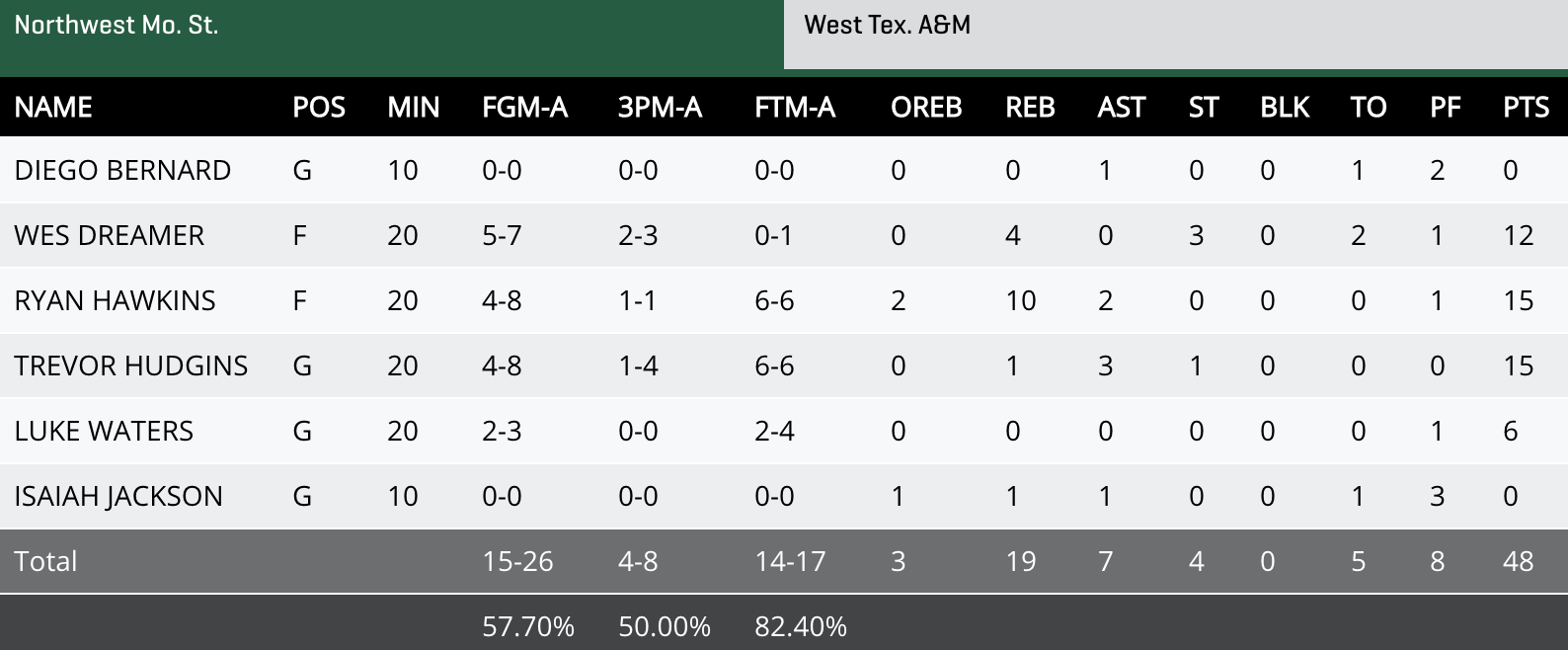
Task: Open Trevor Hudgins' stats row
Action: point(130,366)
